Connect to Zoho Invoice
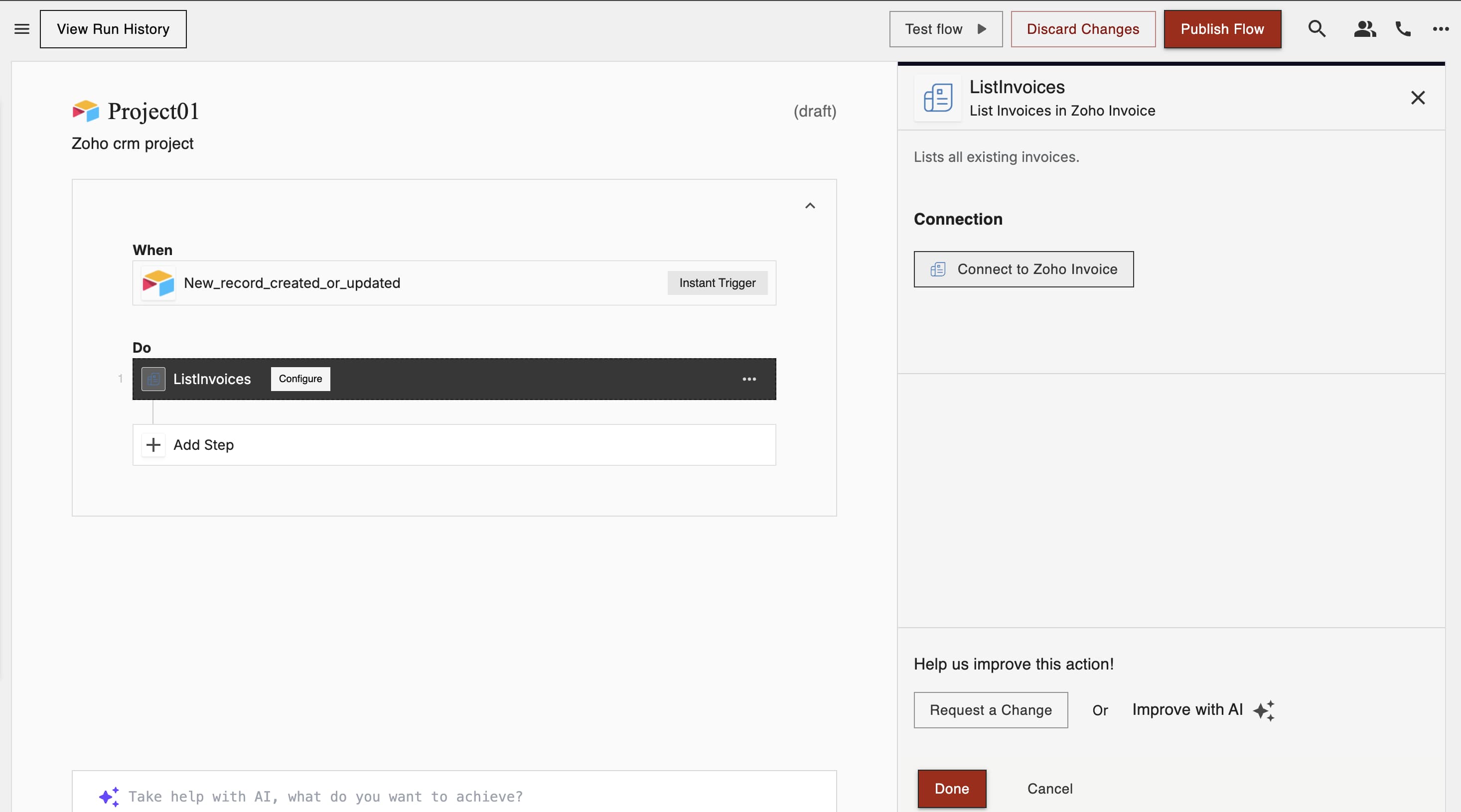The image size is (1461, 812). (x=1023, y=270)
